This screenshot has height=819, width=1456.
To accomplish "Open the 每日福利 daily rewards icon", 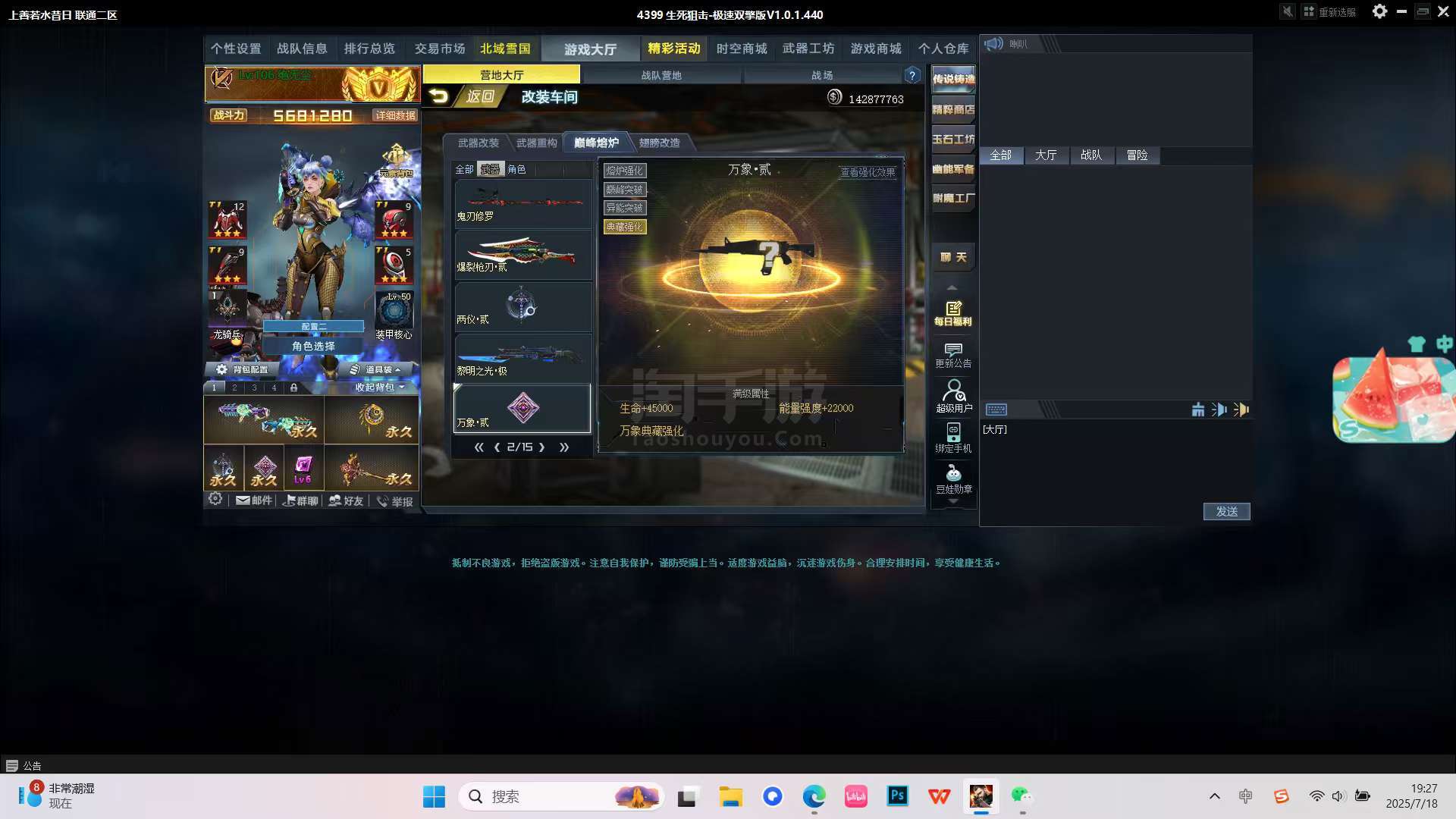I will coord(953,313).
